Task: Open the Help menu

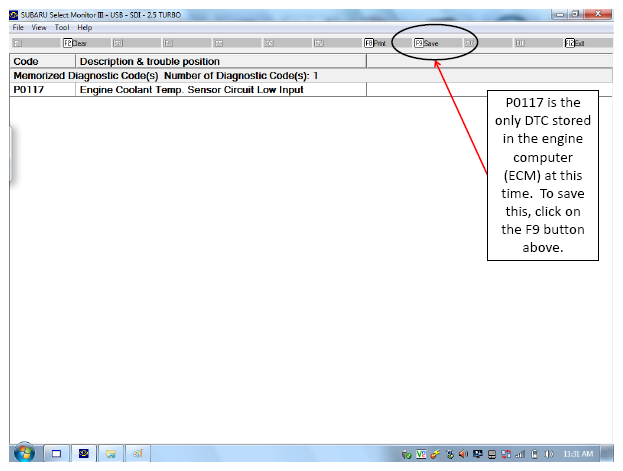Action: [85, 27]
